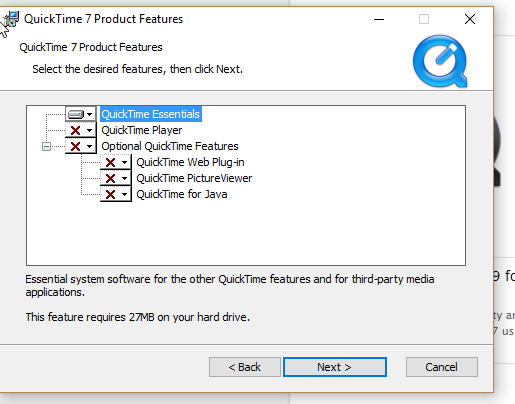Select the QuickTime Player feature label

tap(142, 130)
